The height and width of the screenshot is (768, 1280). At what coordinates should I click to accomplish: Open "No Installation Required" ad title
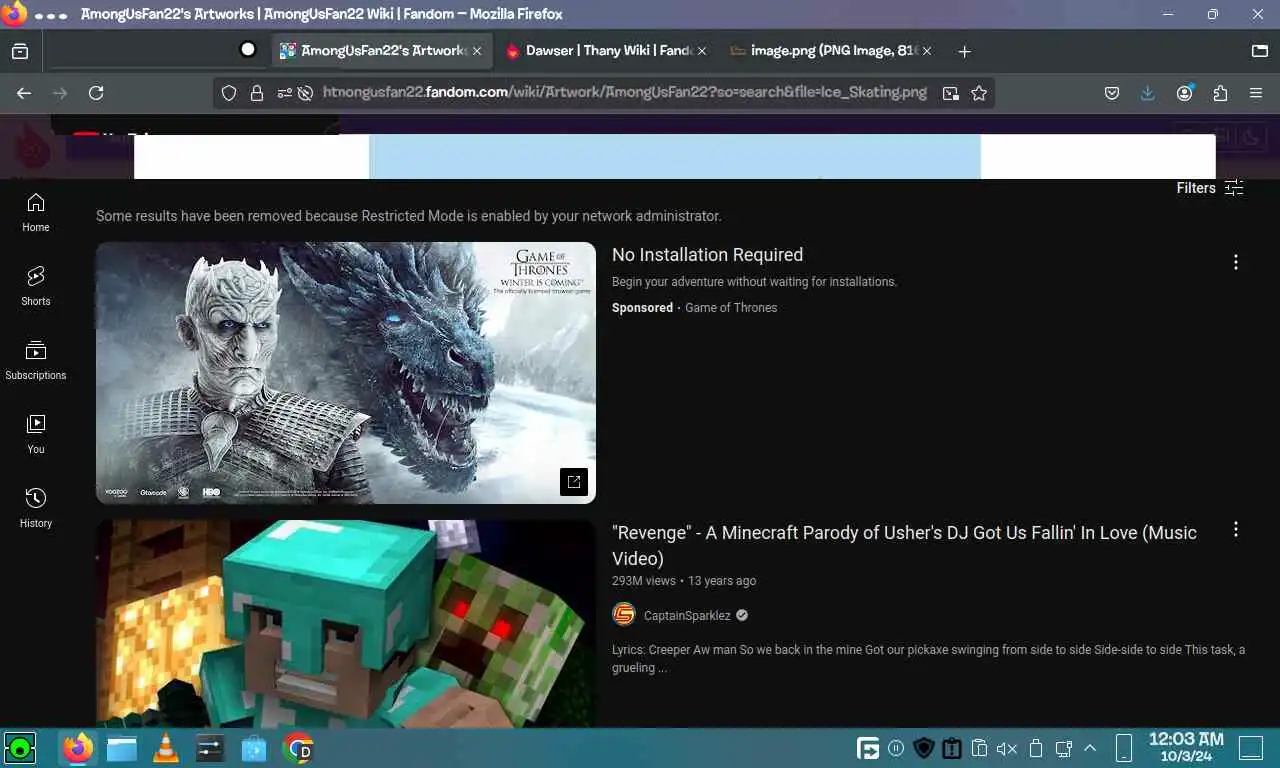click(x=707, y=255)
